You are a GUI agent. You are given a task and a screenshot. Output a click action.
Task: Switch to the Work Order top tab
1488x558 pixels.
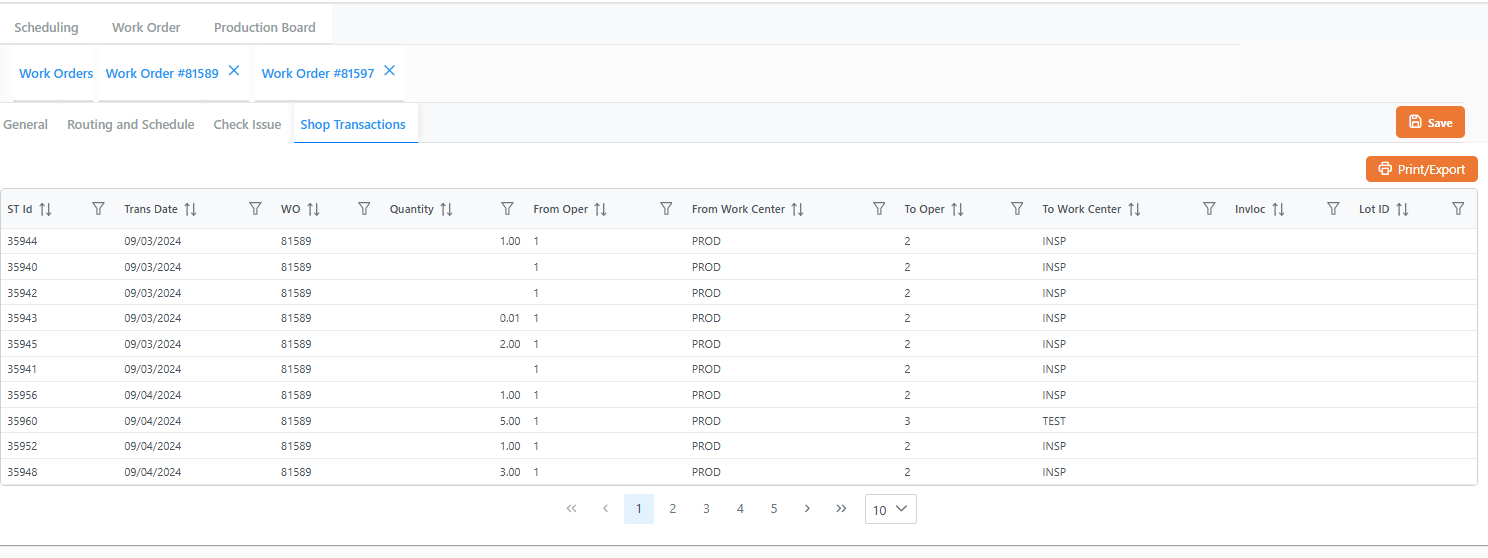point(146,27)
